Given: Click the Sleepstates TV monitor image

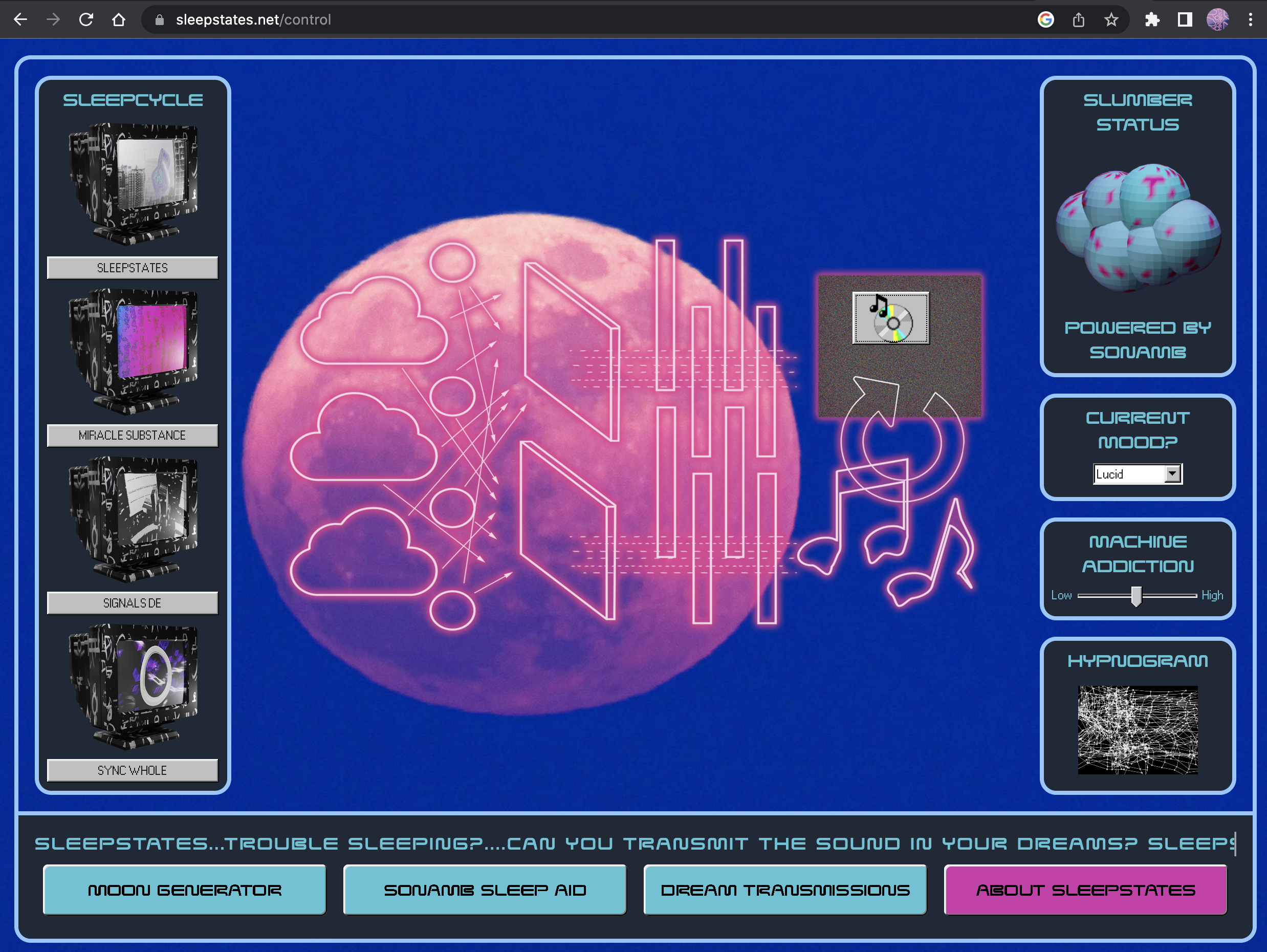Looking at the screenshot, I should (133, 183).
